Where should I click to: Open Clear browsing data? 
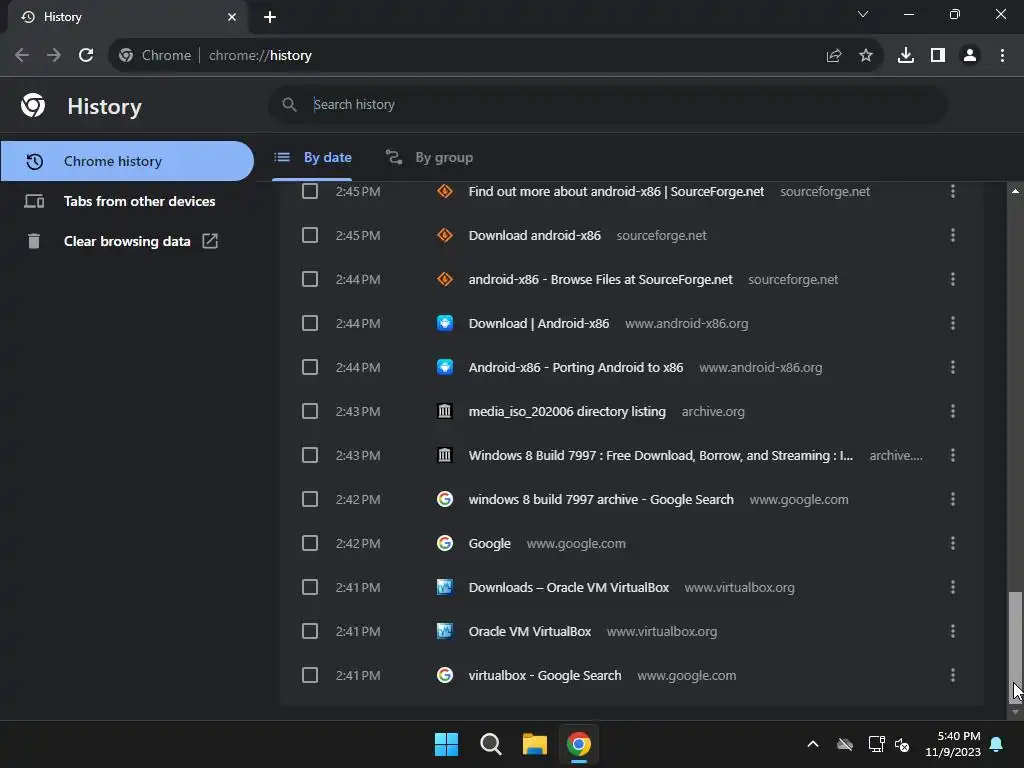127,241
